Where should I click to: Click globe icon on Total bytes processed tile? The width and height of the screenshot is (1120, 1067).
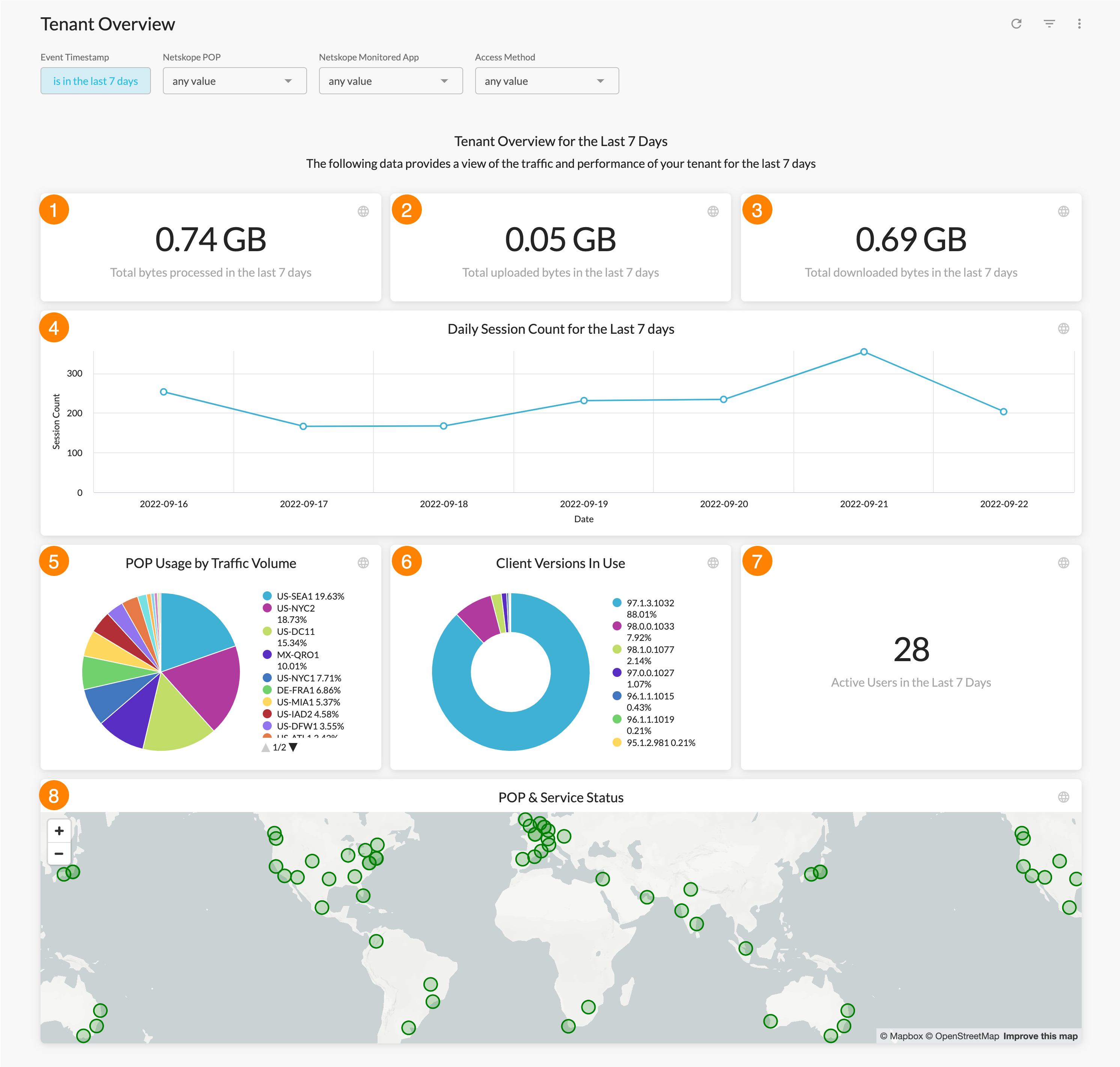pos(363,212)
